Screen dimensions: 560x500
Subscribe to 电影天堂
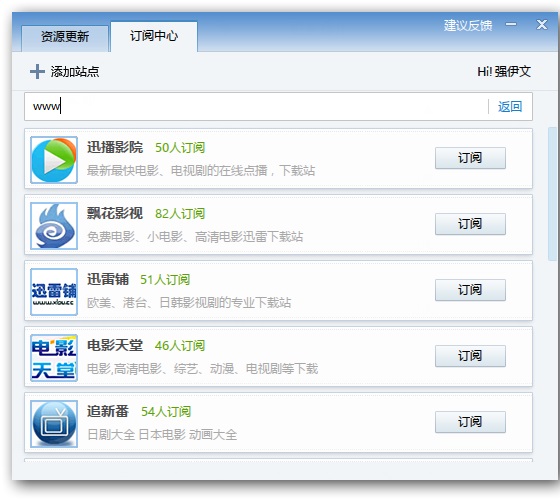click(470, 356)
